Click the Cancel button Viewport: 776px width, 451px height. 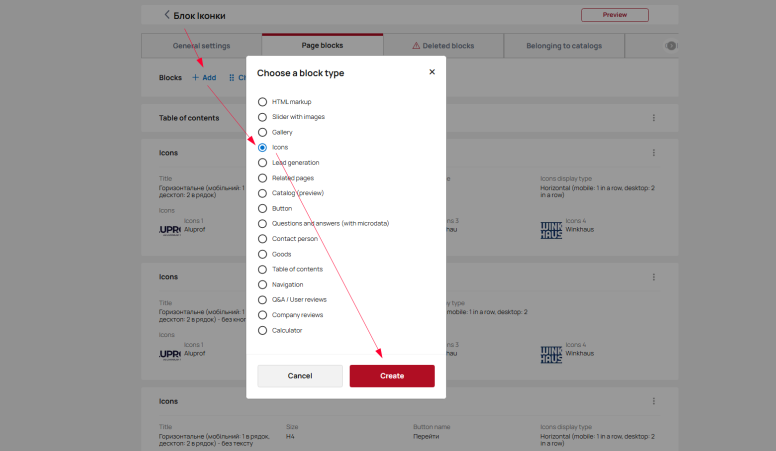(300, 376)
